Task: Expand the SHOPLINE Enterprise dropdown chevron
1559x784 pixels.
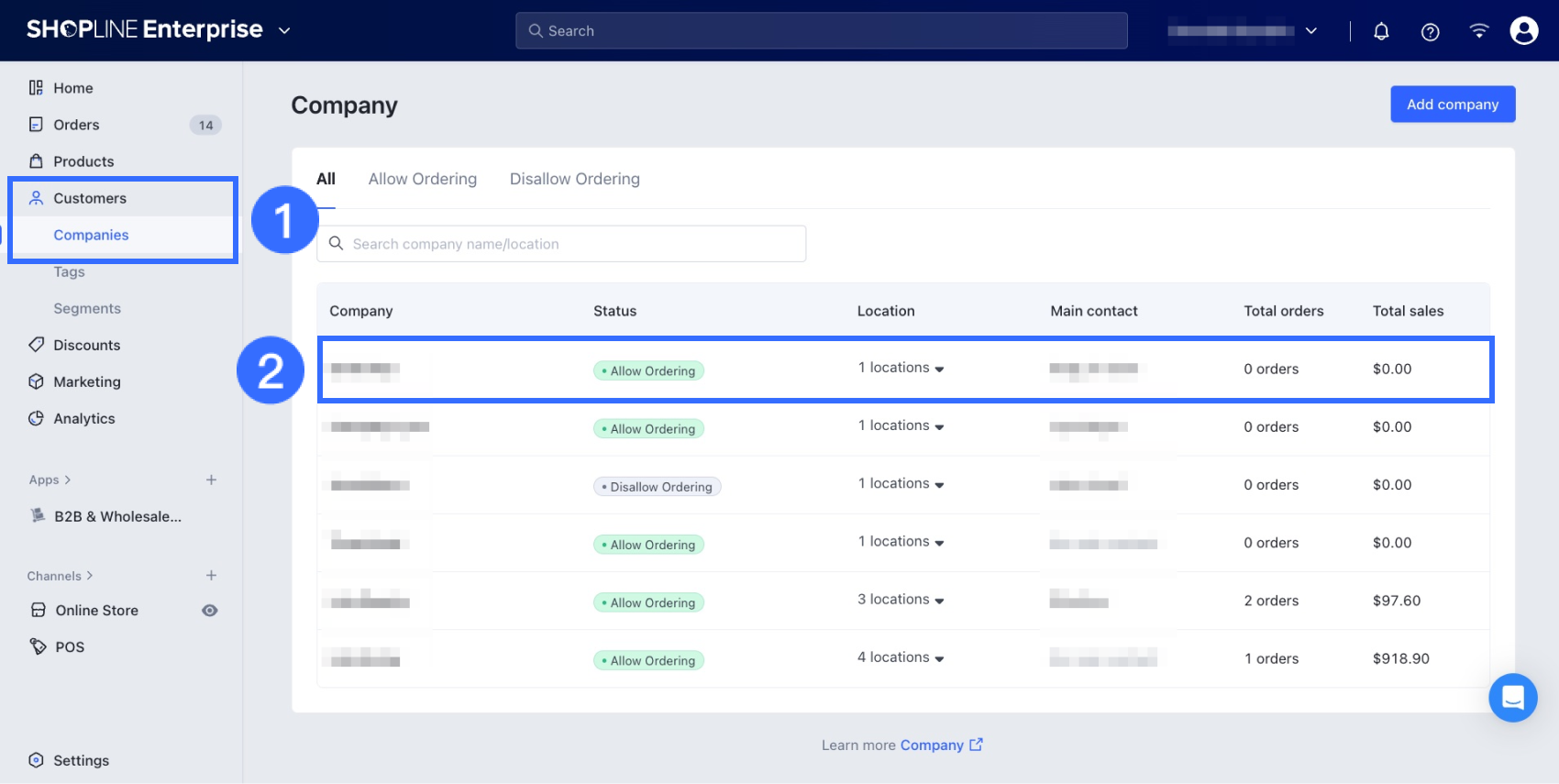Action: click(284, 30)
